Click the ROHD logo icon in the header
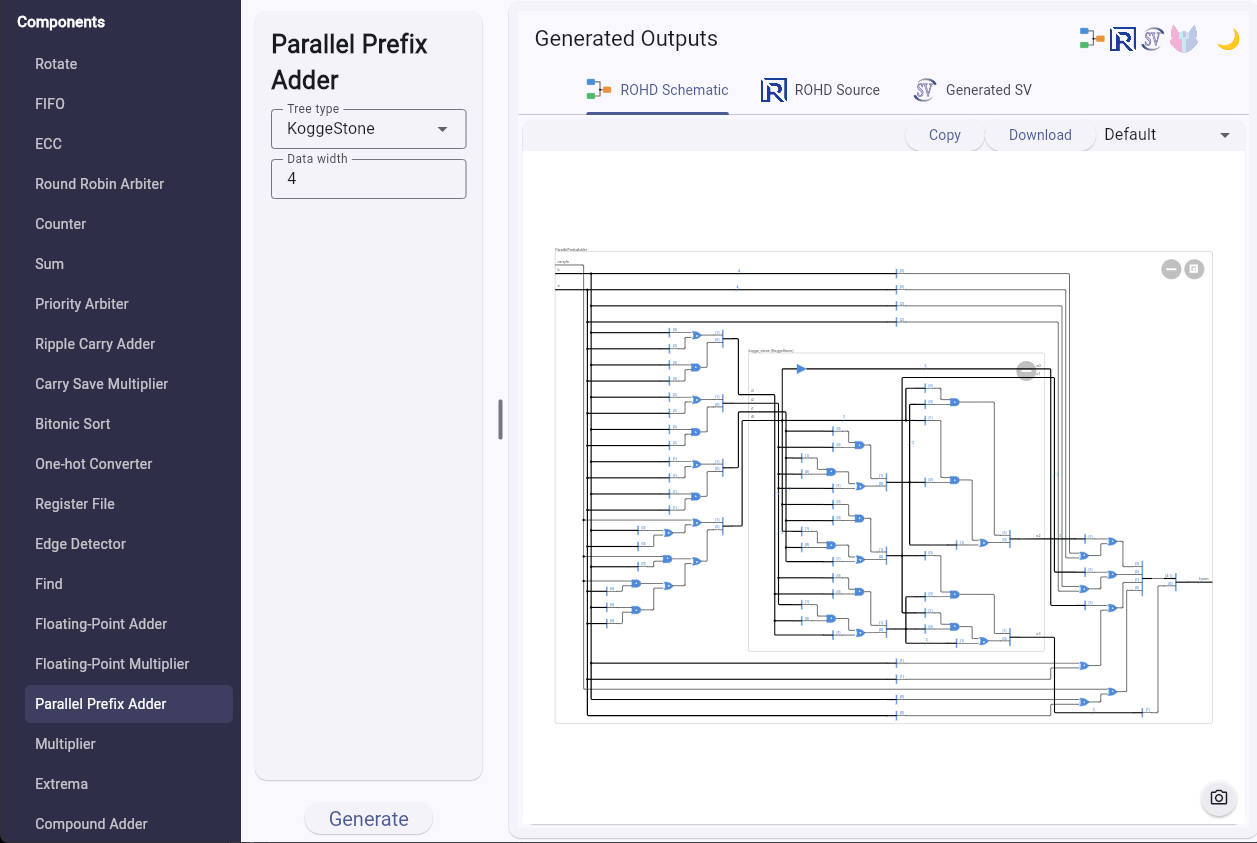The width and height of the screenshot is (1257, 843). tap(1123, 39)
